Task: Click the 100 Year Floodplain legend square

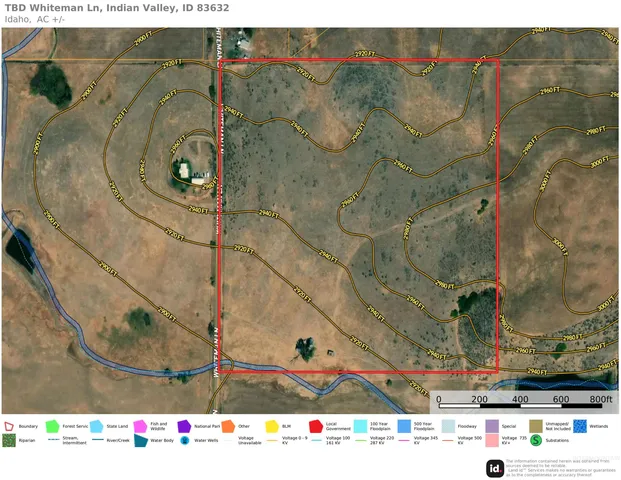Action: [x=360, y=426]
